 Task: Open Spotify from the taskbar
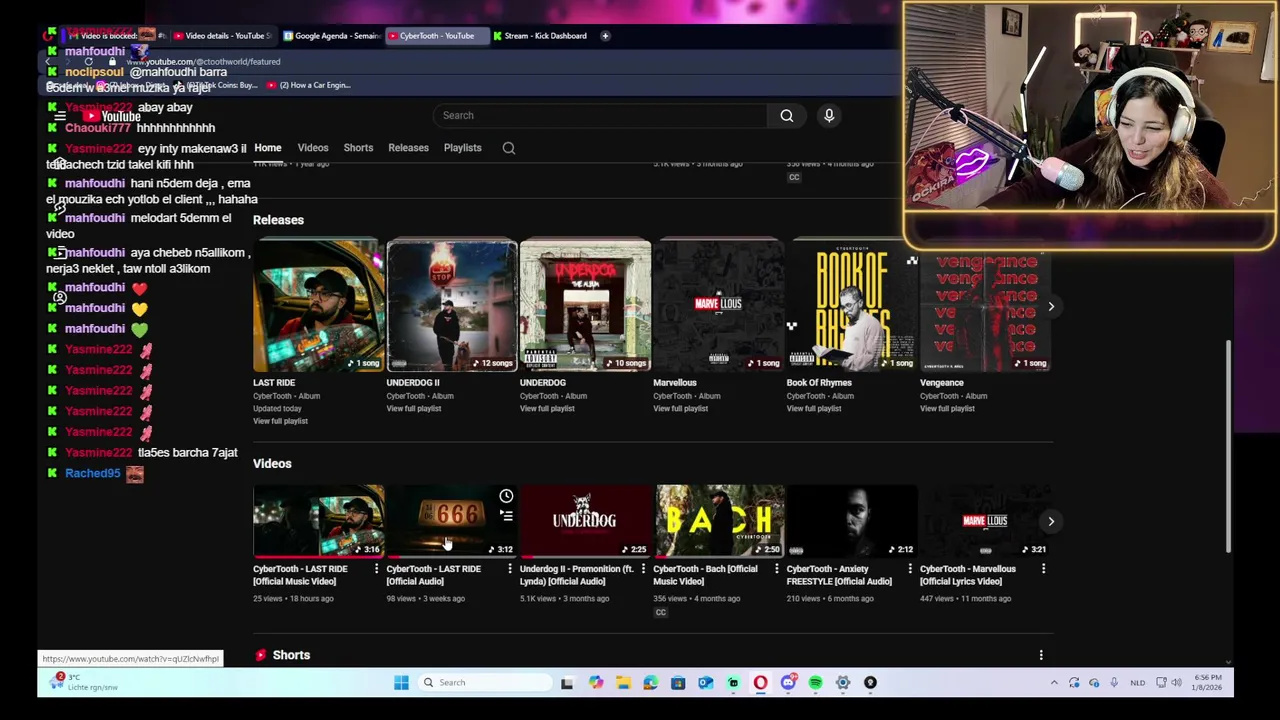(x=816, y=683)
